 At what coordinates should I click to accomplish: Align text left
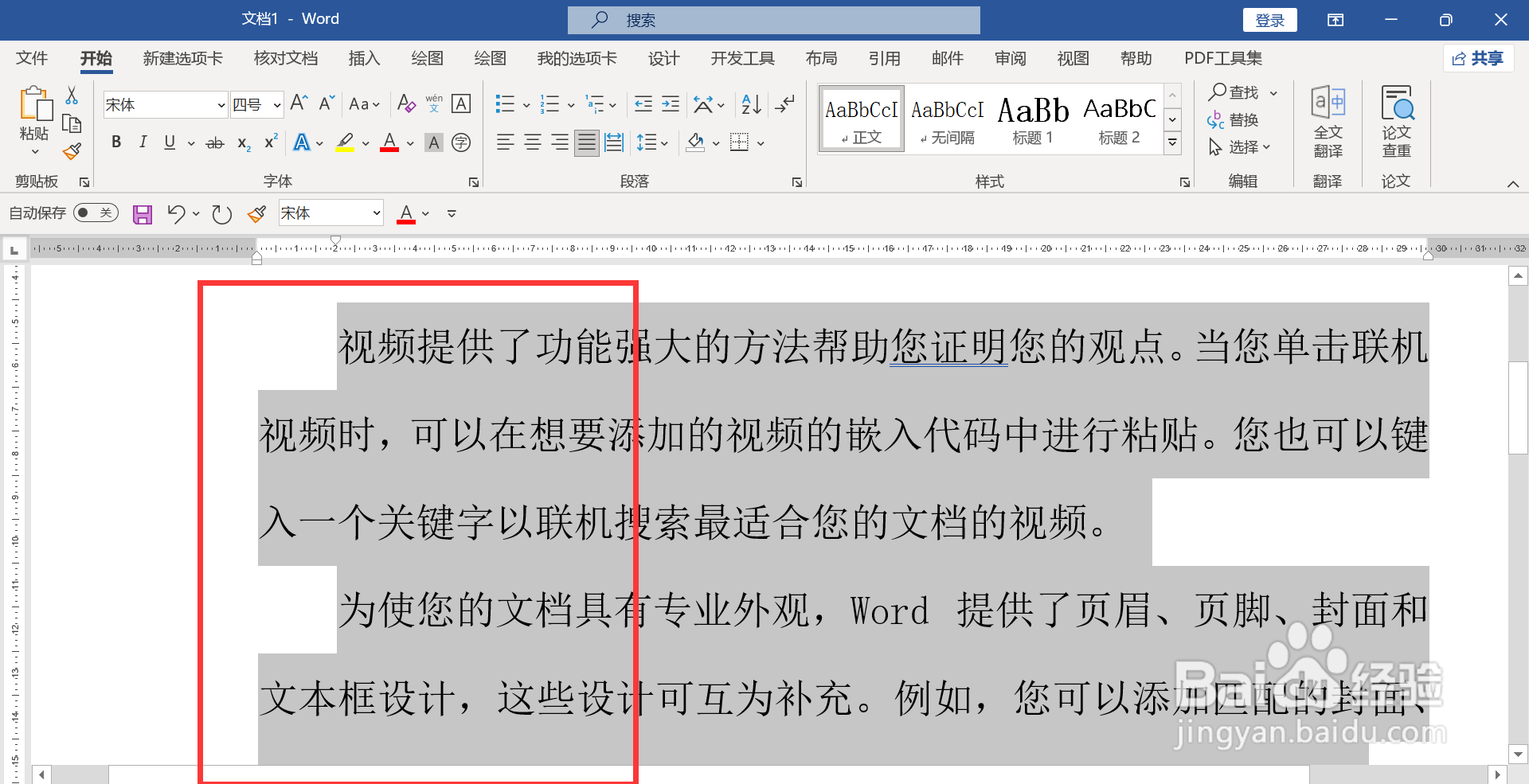pyautogui.click(x=506, y=142)
